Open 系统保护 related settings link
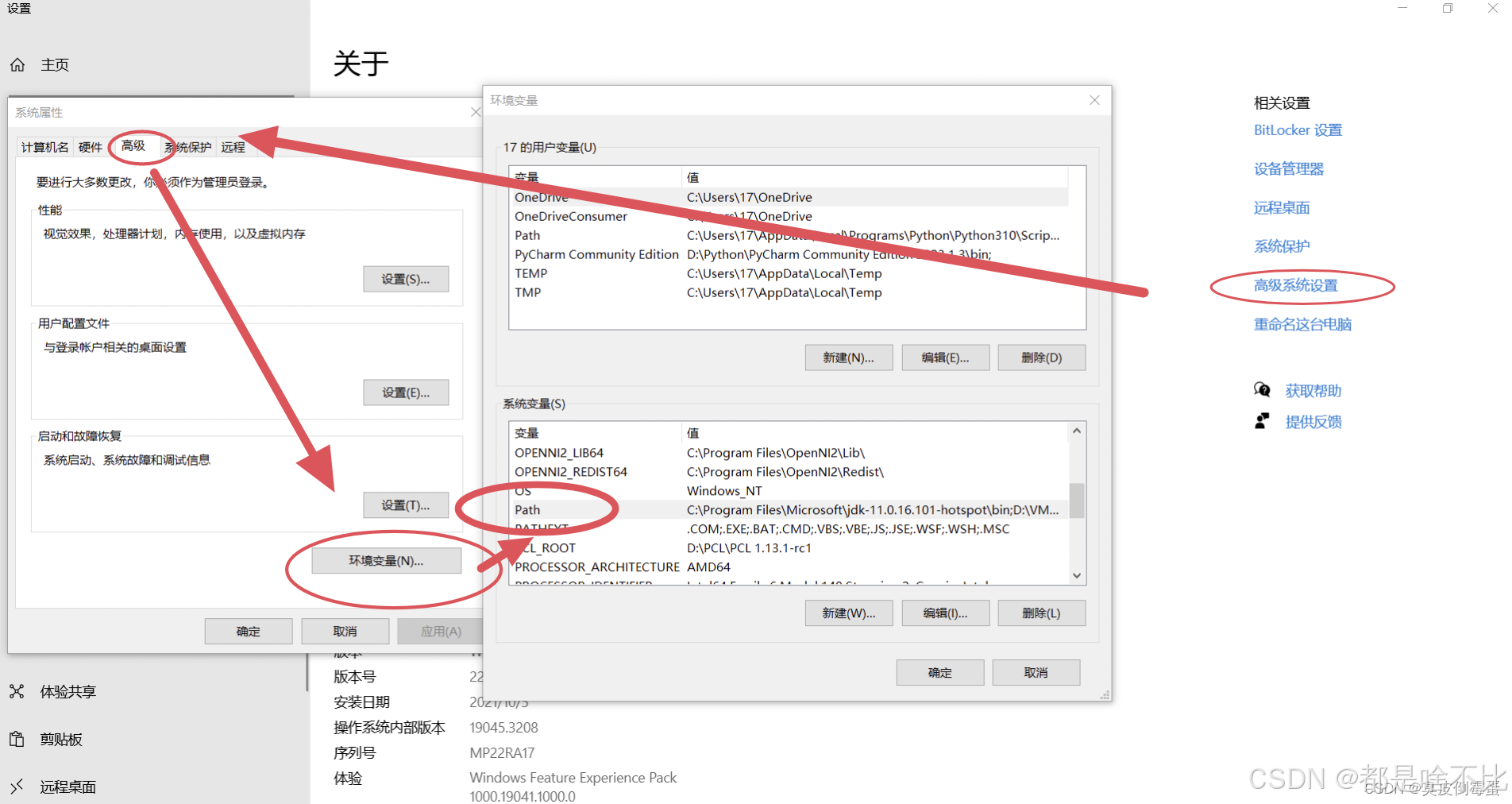 pos(1282,246)
